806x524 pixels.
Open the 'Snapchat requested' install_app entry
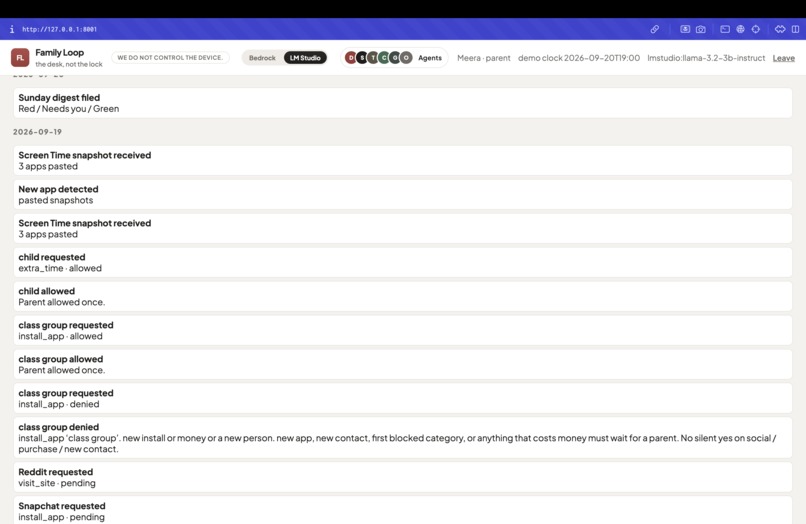click(402, 510)
